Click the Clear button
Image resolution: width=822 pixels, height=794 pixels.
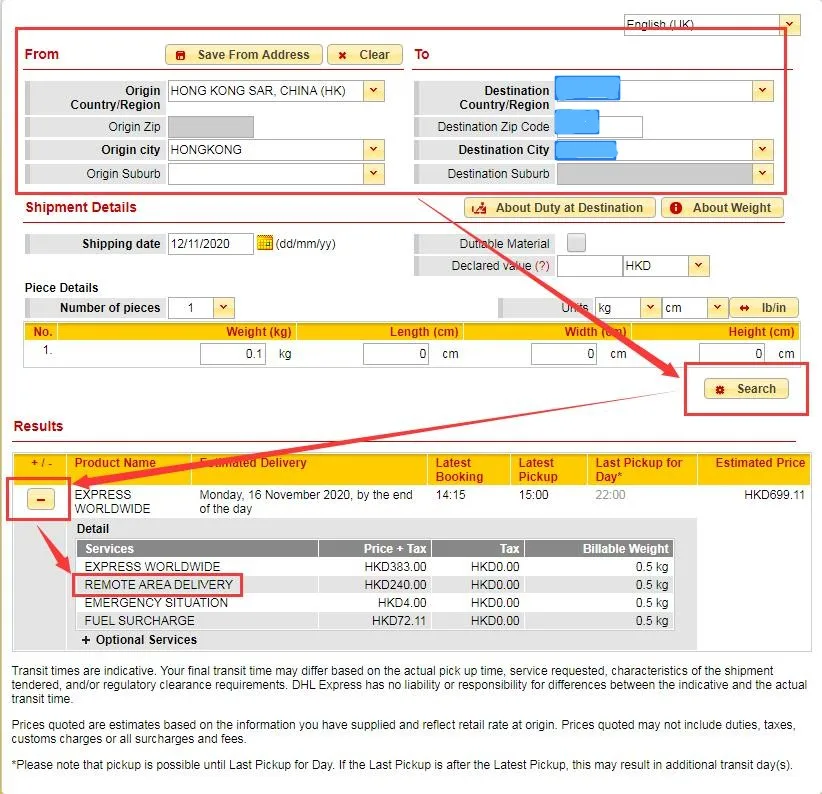tap(365, 55)
